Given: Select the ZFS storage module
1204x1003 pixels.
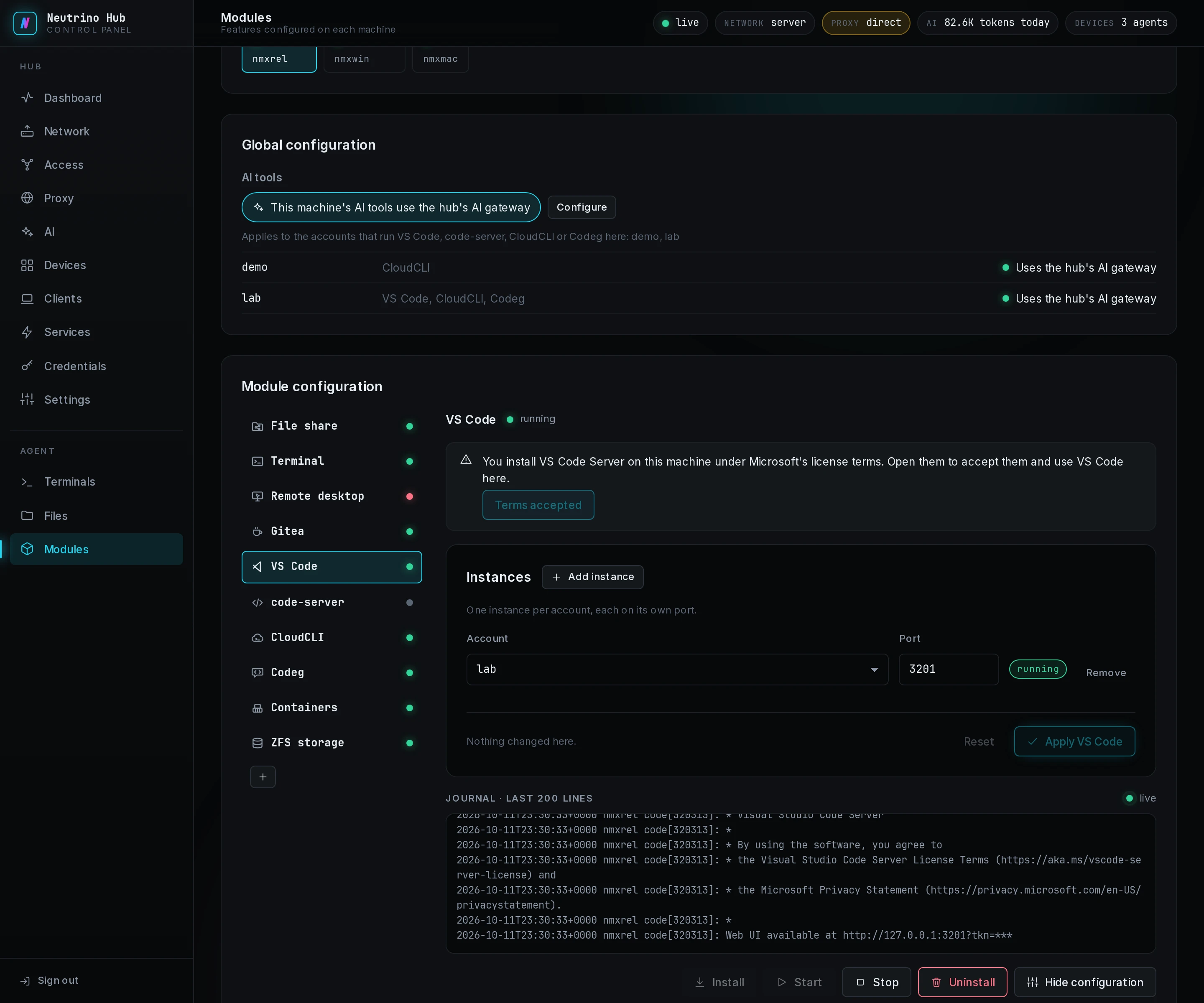Looking at the screenshot, I should 332,743.
